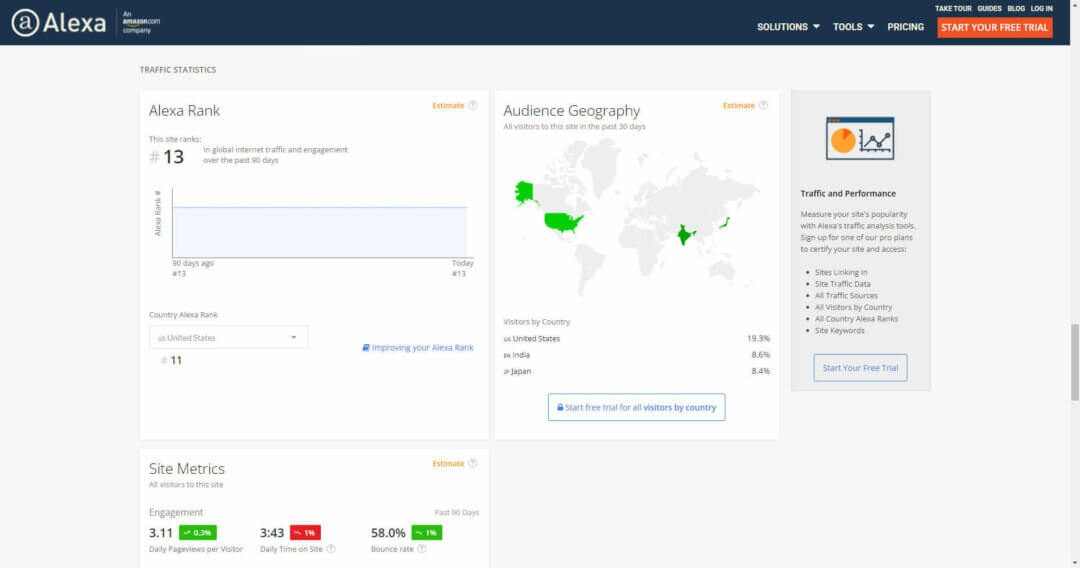Screen dimensions: 1080x568
Task: Click Log In in top bar
Action: (x=1041, y=8)
